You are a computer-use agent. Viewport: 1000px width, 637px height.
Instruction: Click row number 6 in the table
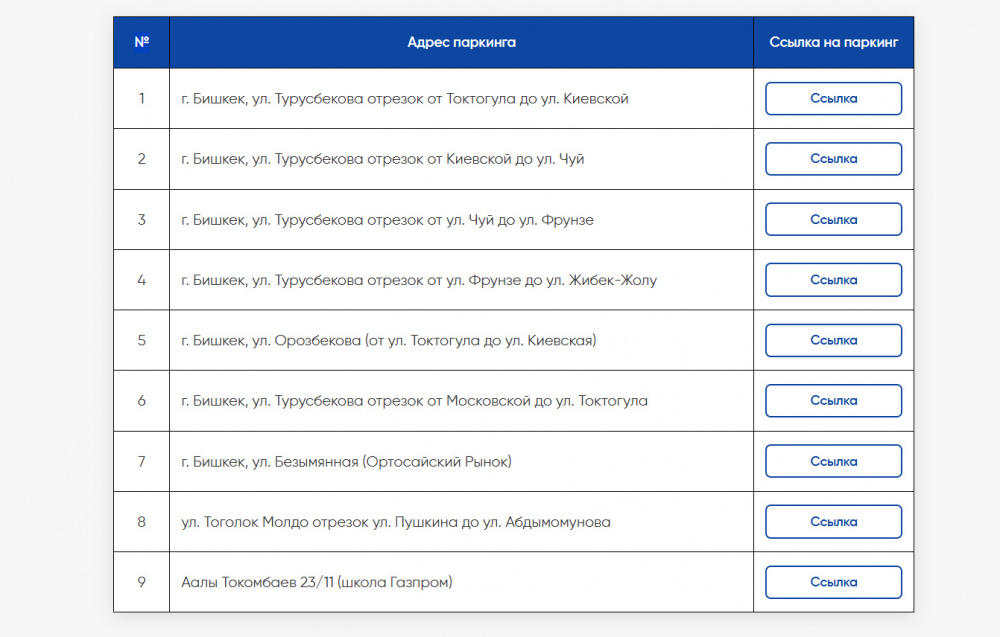click(142, 401)
